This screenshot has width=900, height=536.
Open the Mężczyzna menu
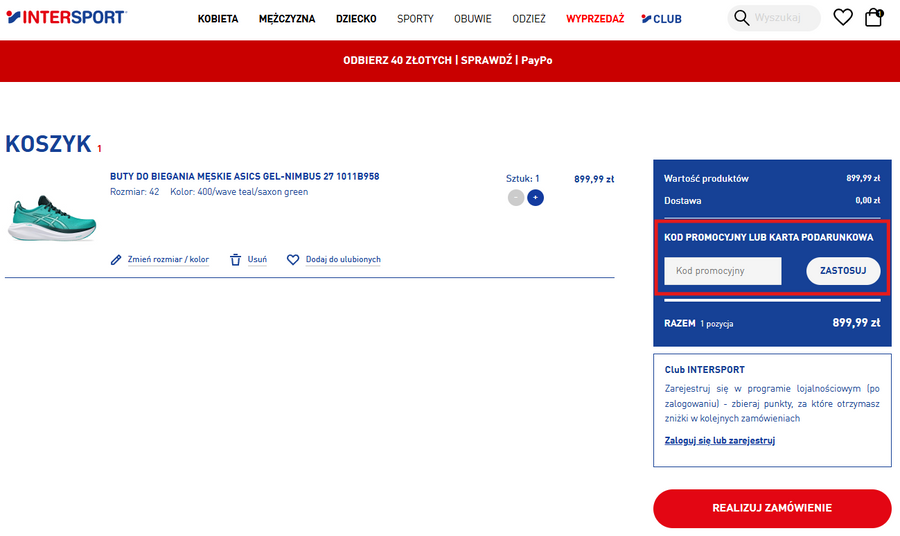287,19
